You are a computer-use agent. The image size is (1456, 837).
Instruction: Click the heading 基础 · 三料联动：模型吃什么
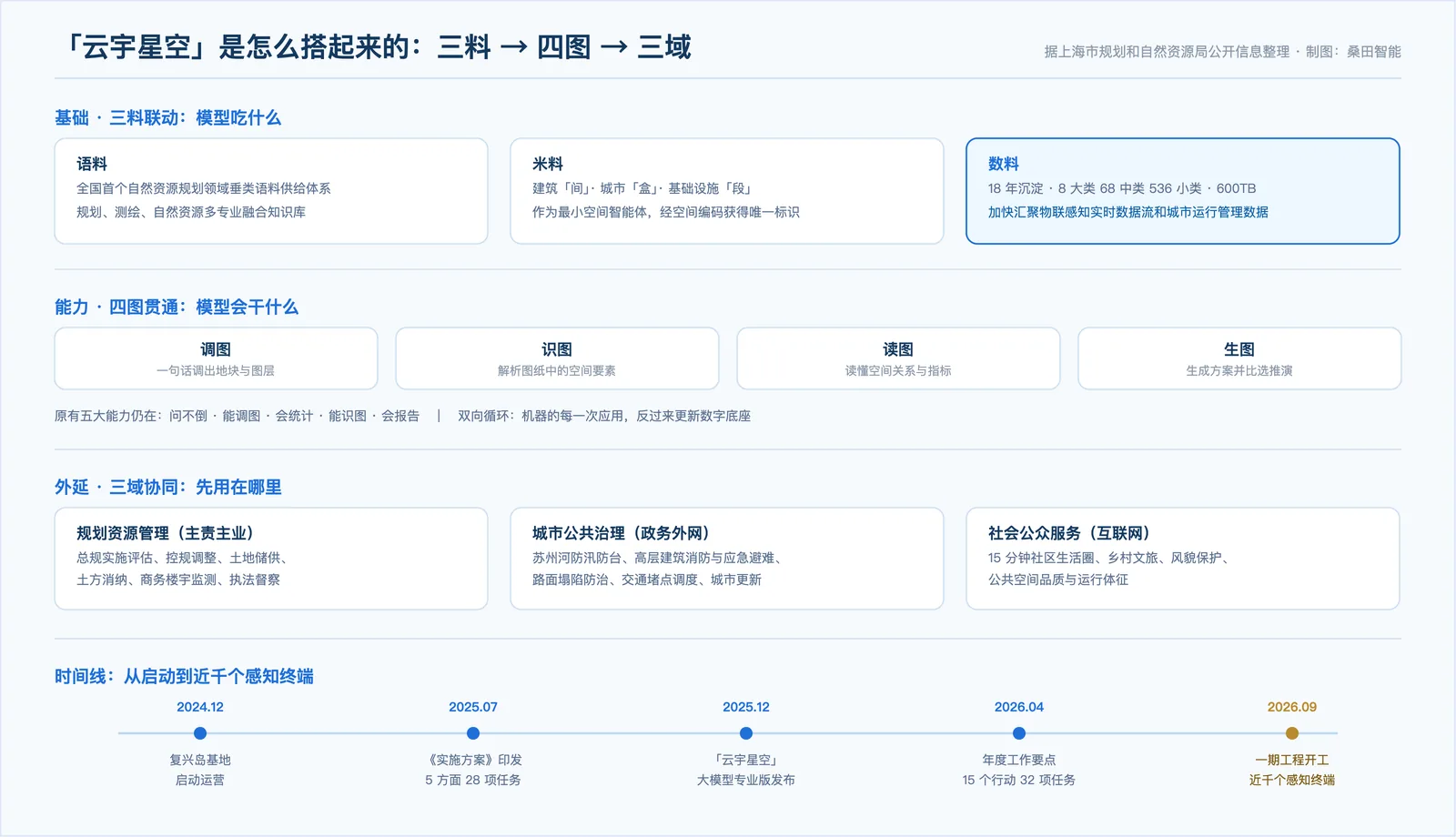[167, 117]
